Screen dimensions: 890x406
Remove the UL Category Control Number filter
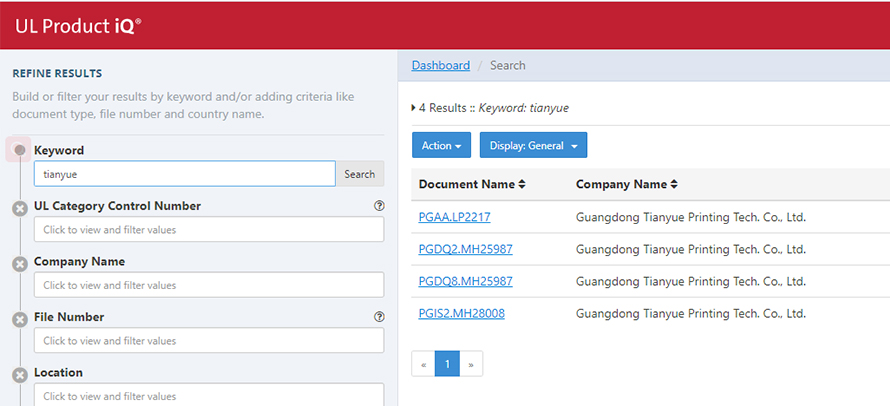pyautogui.click(x=20, y=210)
